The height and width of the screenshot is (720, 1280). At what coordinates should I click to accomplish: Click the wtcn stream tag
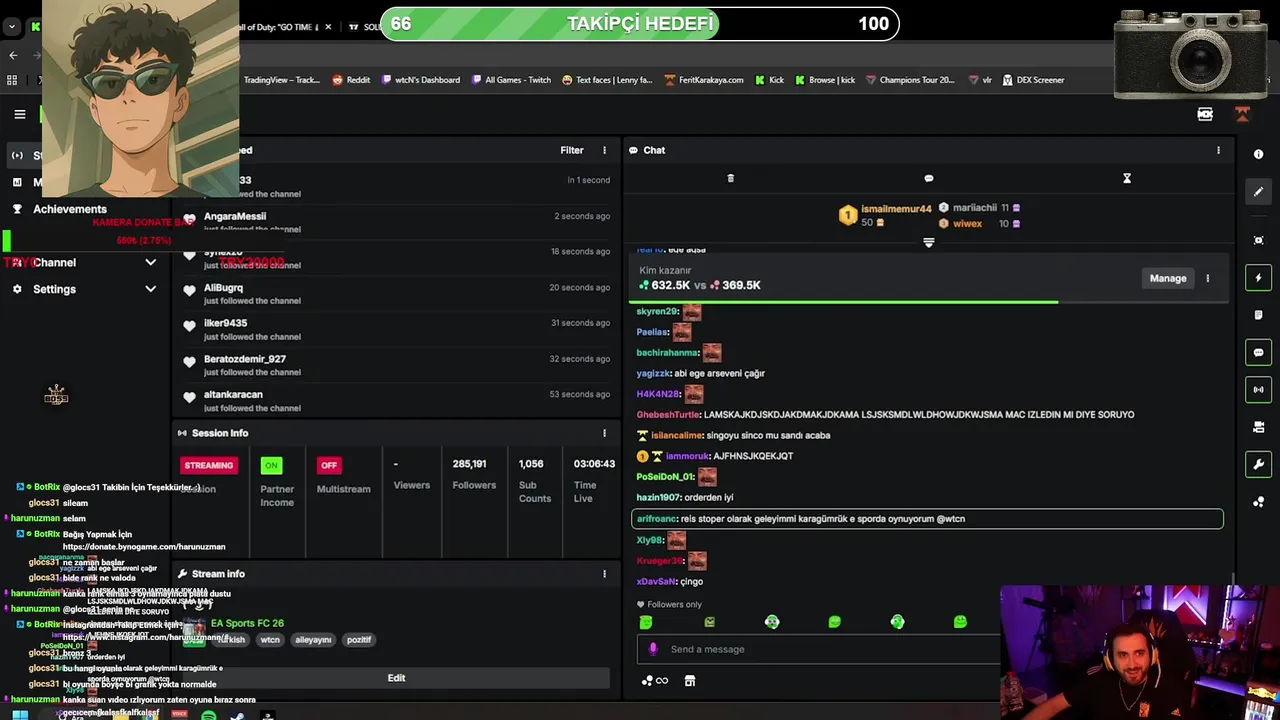tap(270, 640)
